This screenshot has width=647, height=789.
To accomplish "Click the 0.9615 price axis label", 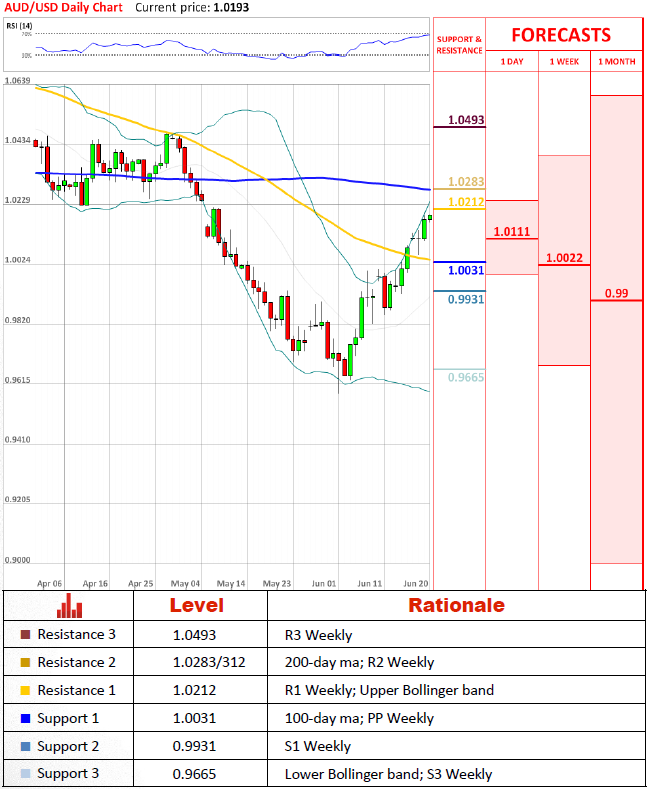I will (x=17, y=380).
